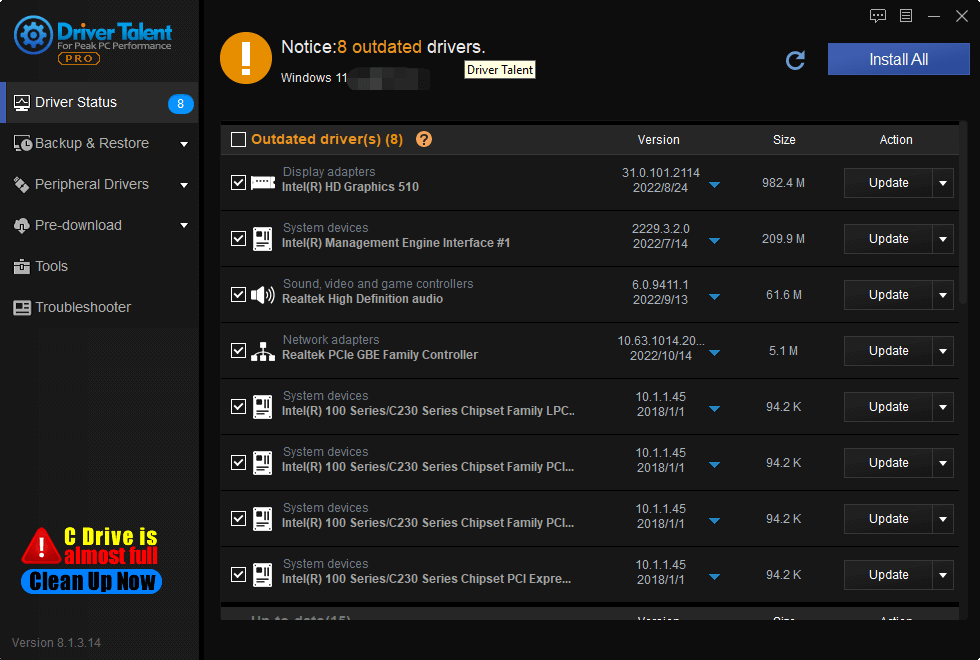Update the Intel(R) HD Graphics 510 driver

coord(888,183)
